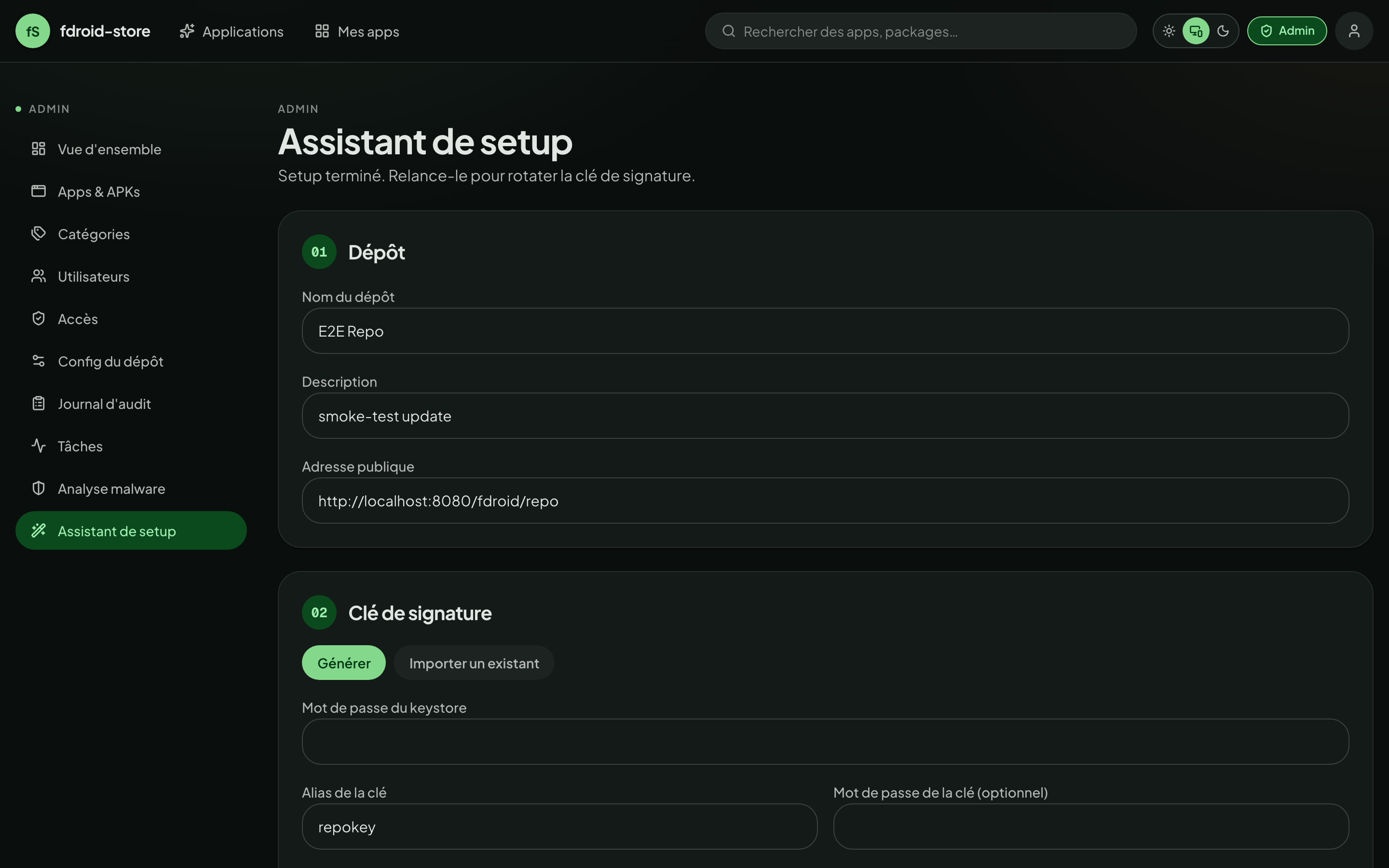Click the 'Setup terminé' subtitle text
This screenshot has height=868, width=1389.
(x=486, y=176)
